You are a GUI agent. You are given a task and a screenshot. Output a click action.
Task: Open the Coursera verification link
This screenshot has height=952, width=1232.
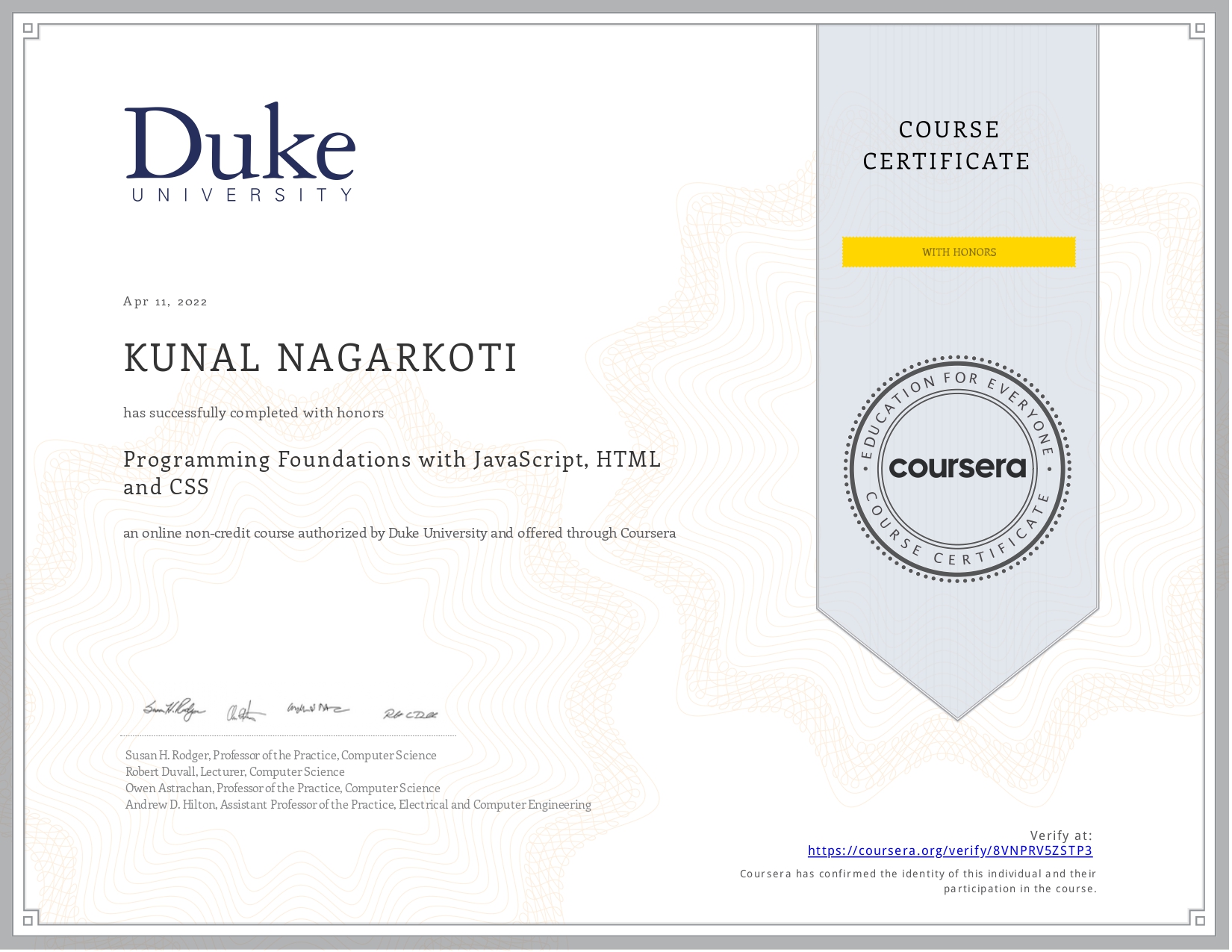[x=950, y=850]
